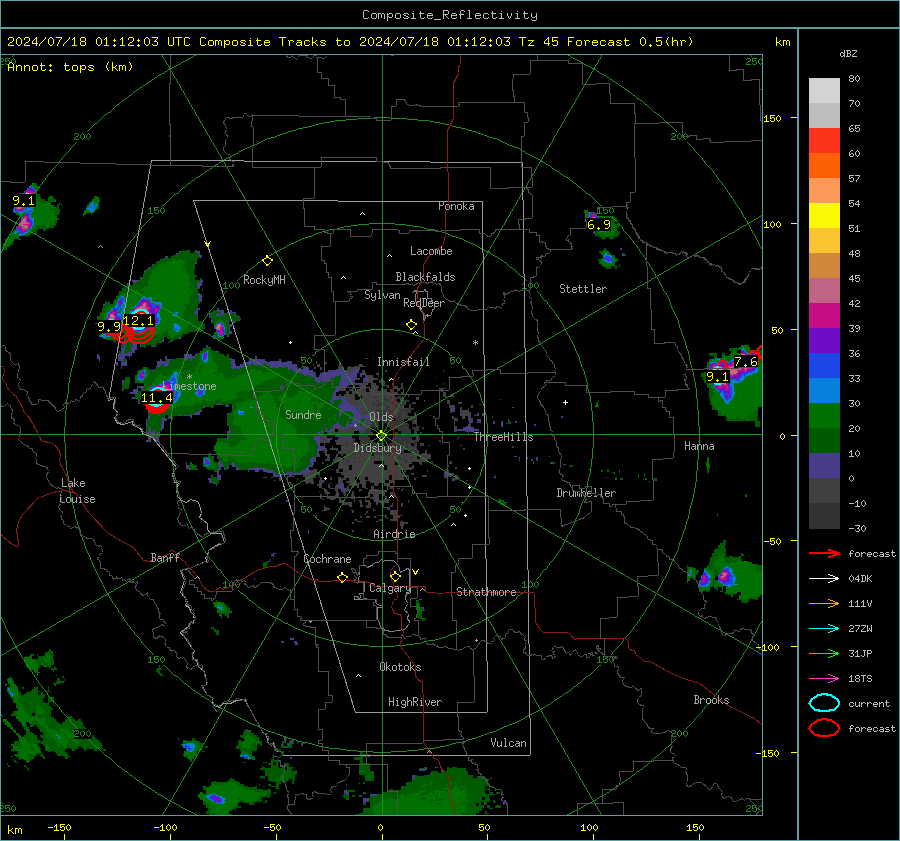Select the magenta 18TS arrow legend entry
The height and width of the screenshot is (841, 900).
(x=824, y=679)
